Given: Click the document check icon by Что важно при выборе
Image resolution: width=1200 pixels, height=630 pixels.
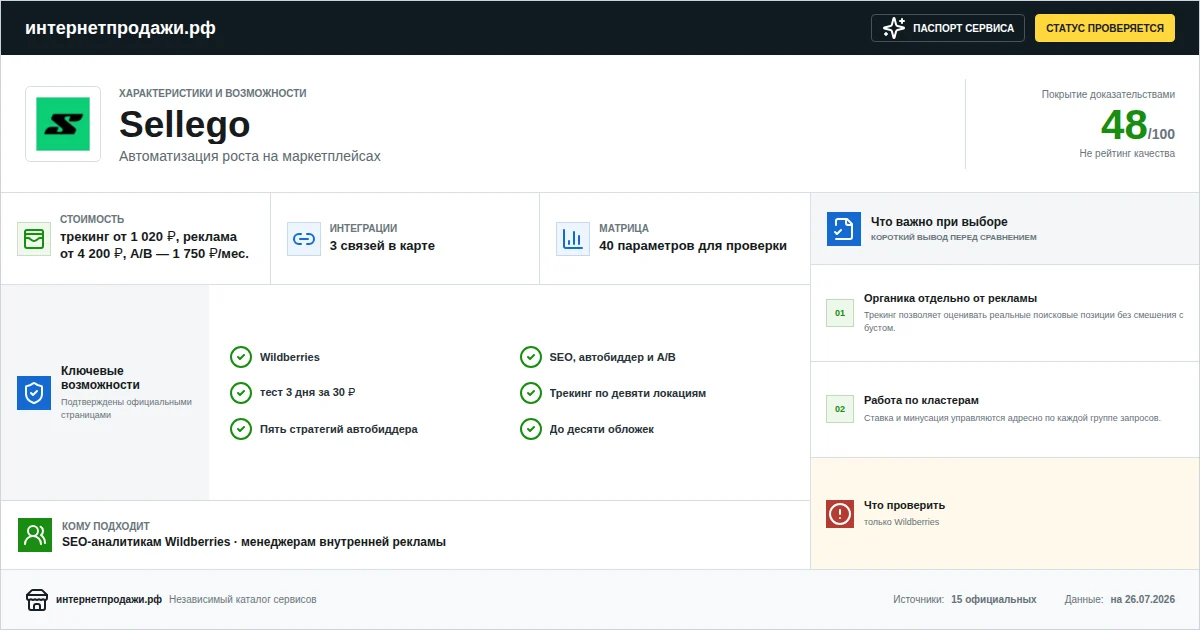Looking at the screenshot, I should [x=844, y=229].
